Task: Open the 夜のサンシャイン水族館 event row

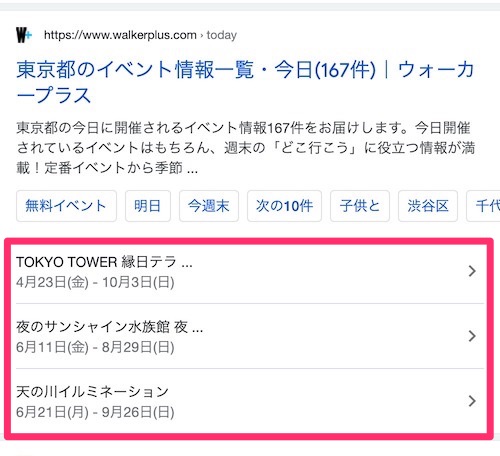Action: click(x=250, y=336)
